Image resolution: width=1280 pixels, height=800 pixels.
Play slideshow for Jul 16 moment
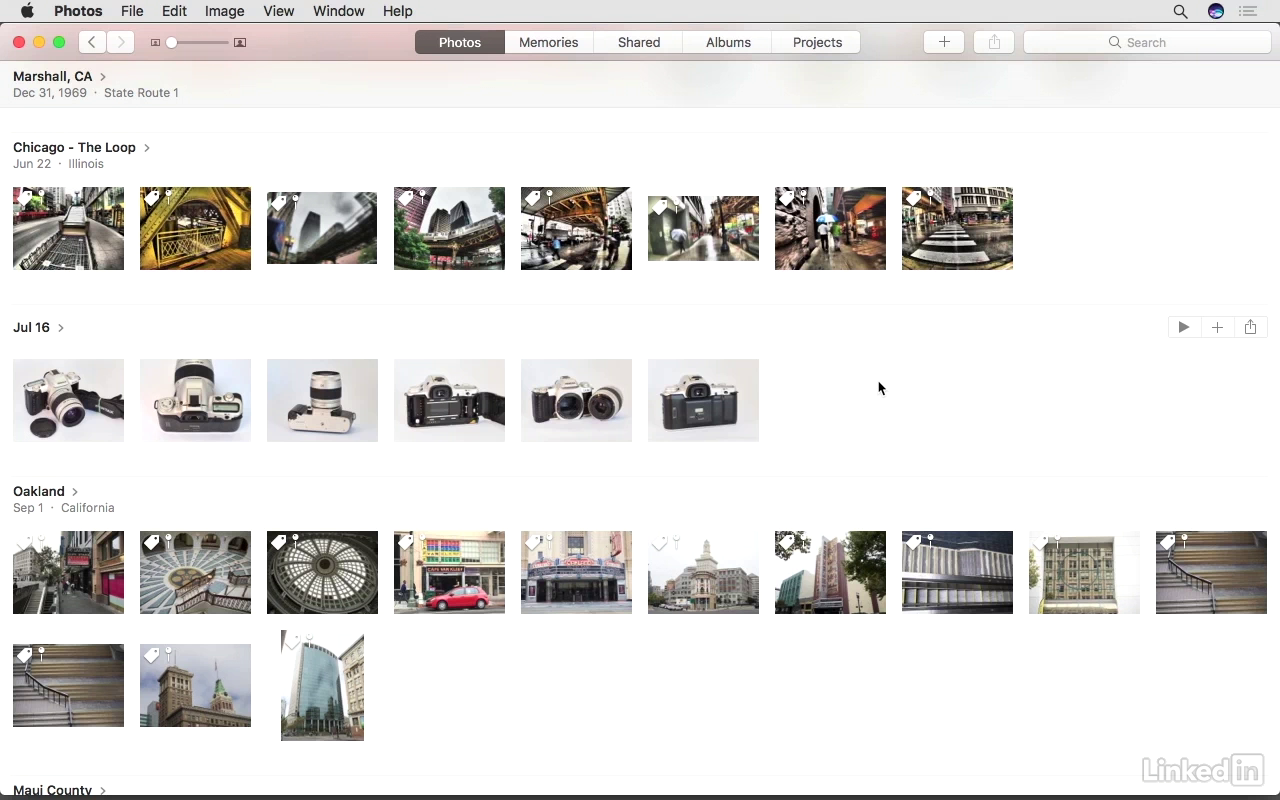(1184, 327)
